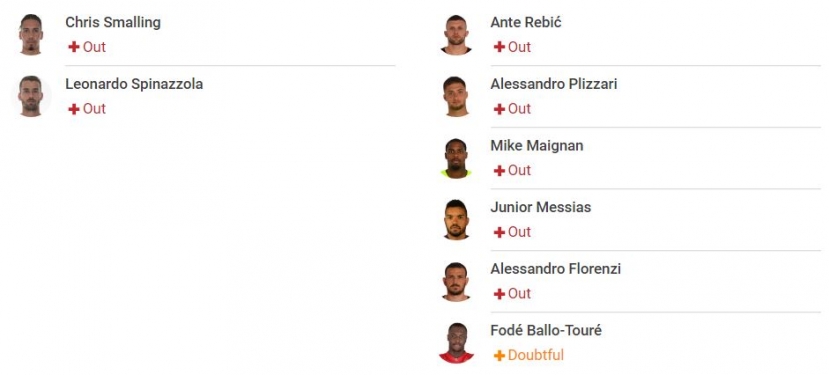
Task: Click the Doubtful status label
Action: coord(536,355)
